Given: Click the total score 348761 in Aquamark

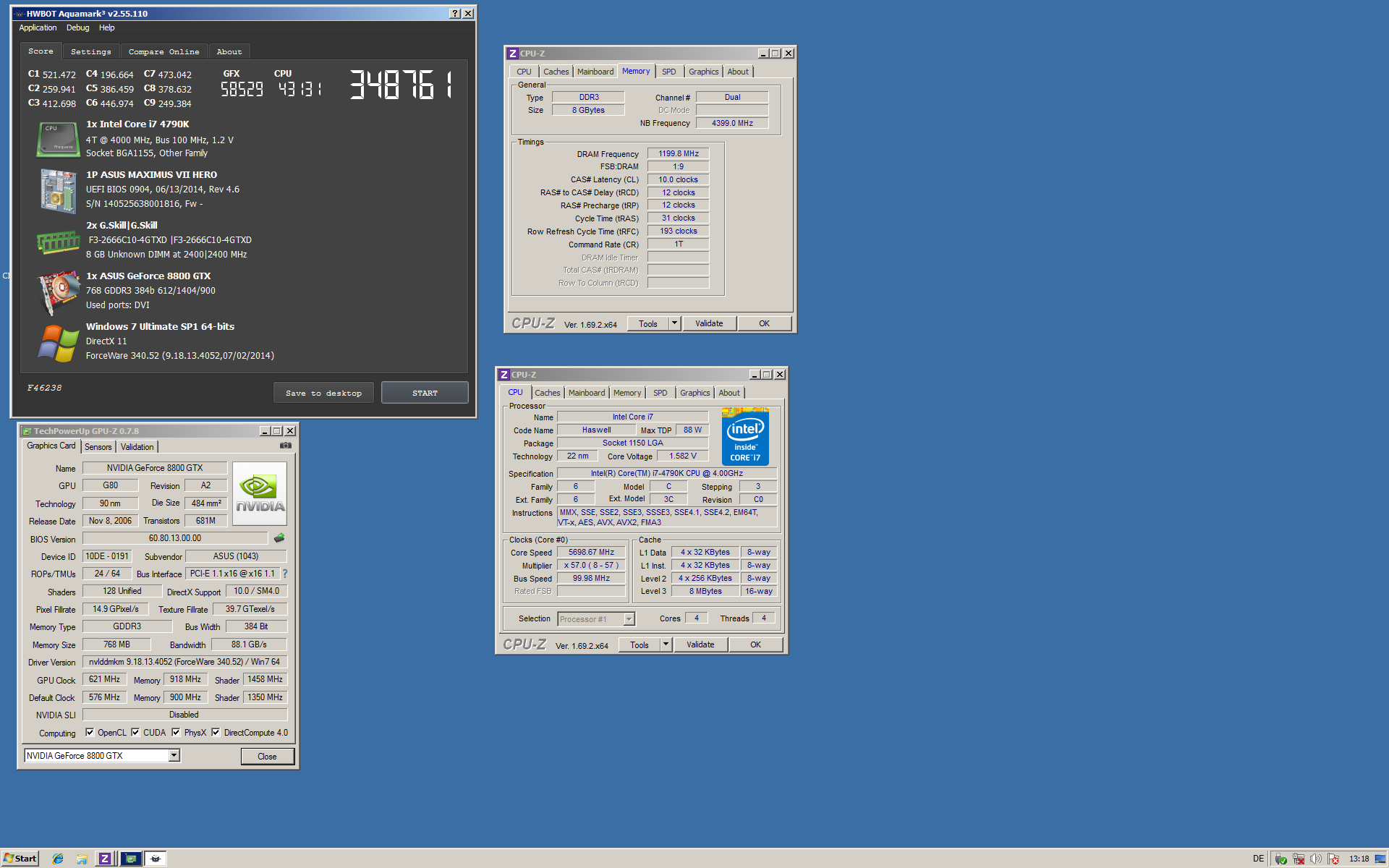Looking at the screenshot, I should point(402,85).
